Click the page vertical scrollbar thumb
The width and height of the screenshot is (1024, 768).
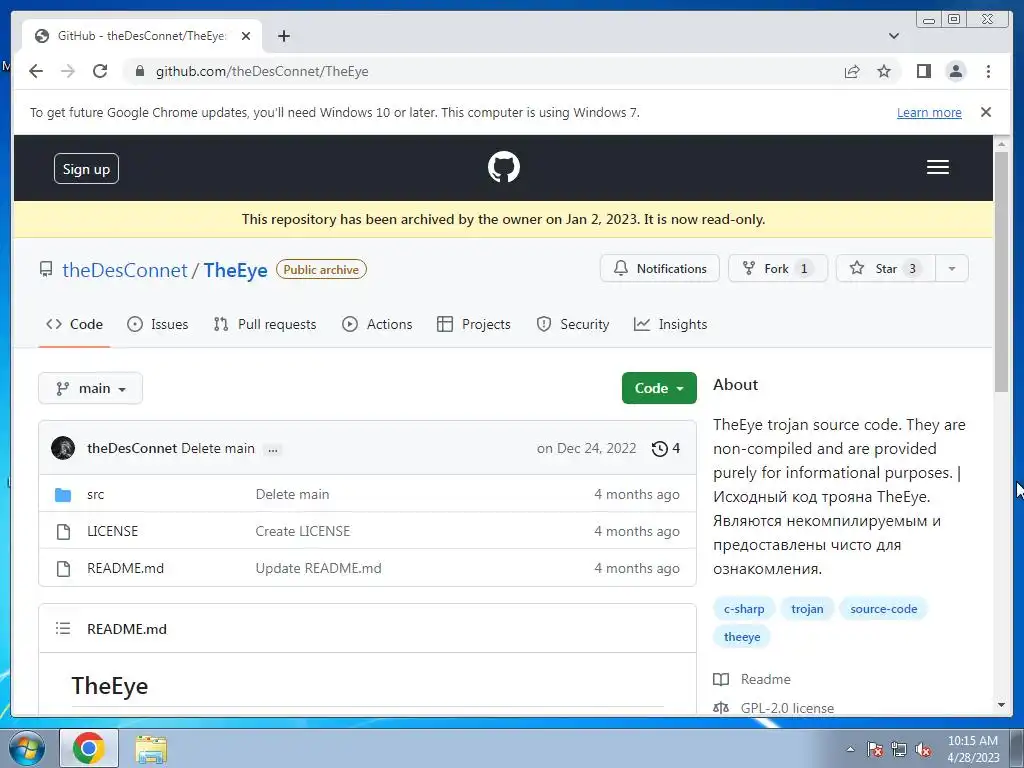coord(1001,271)
